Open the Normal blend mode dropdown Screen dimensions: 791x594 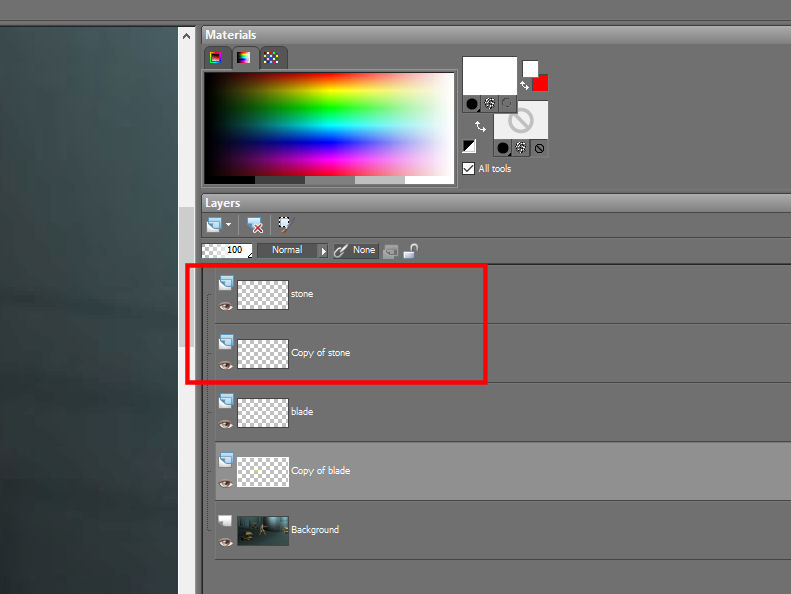point(293,250)
